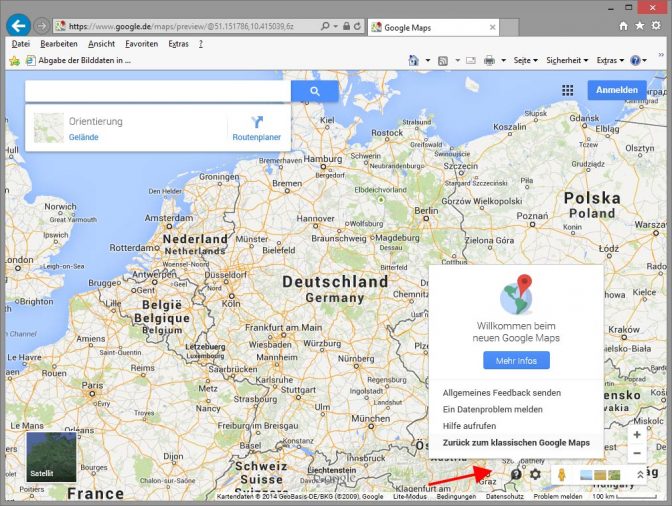Screen dimensions: 672x506
Task: Click the Gelände terrain link
Action: pyautogui.click(x=84, y=137)
